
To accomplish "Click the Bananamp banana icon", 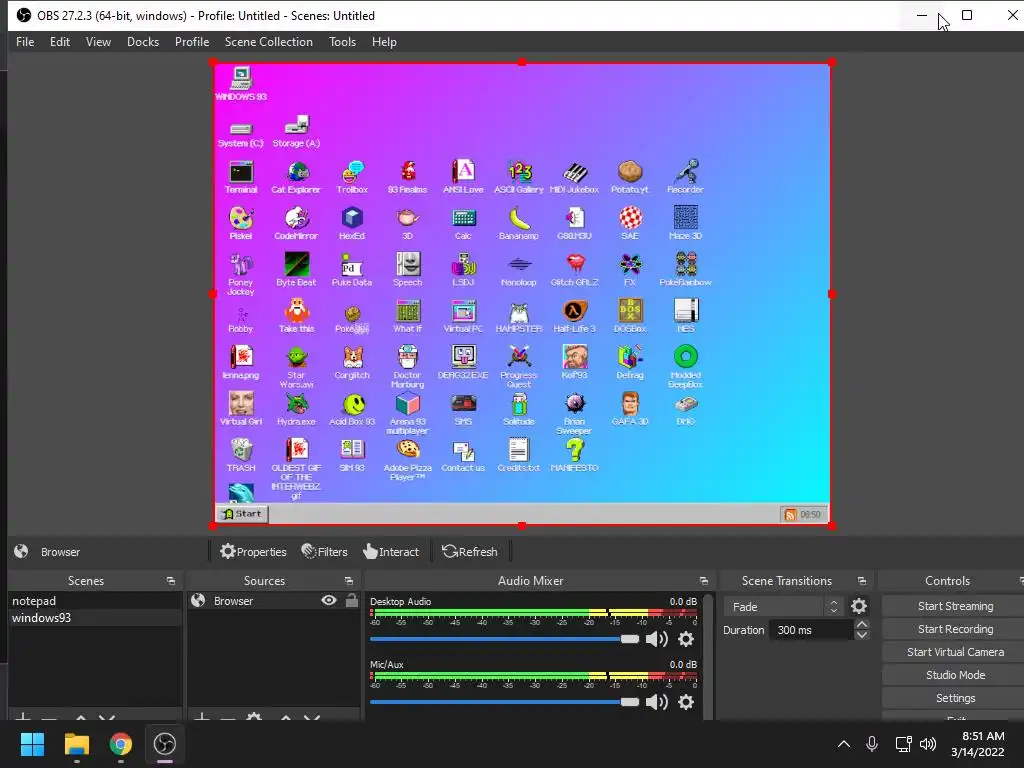I will 519,218.
